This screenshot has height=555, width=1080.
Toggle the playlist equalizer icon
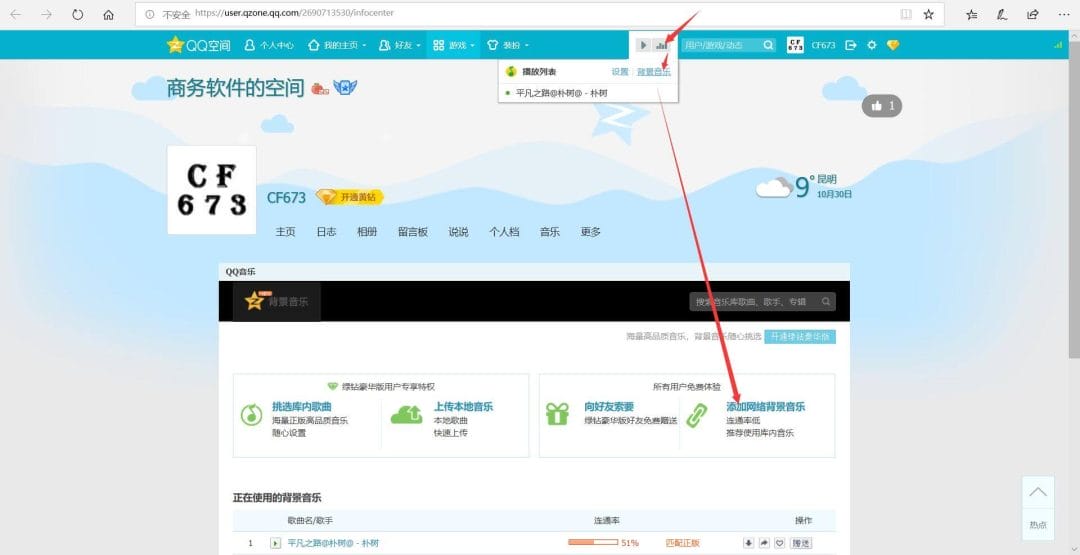pos(661,45)
